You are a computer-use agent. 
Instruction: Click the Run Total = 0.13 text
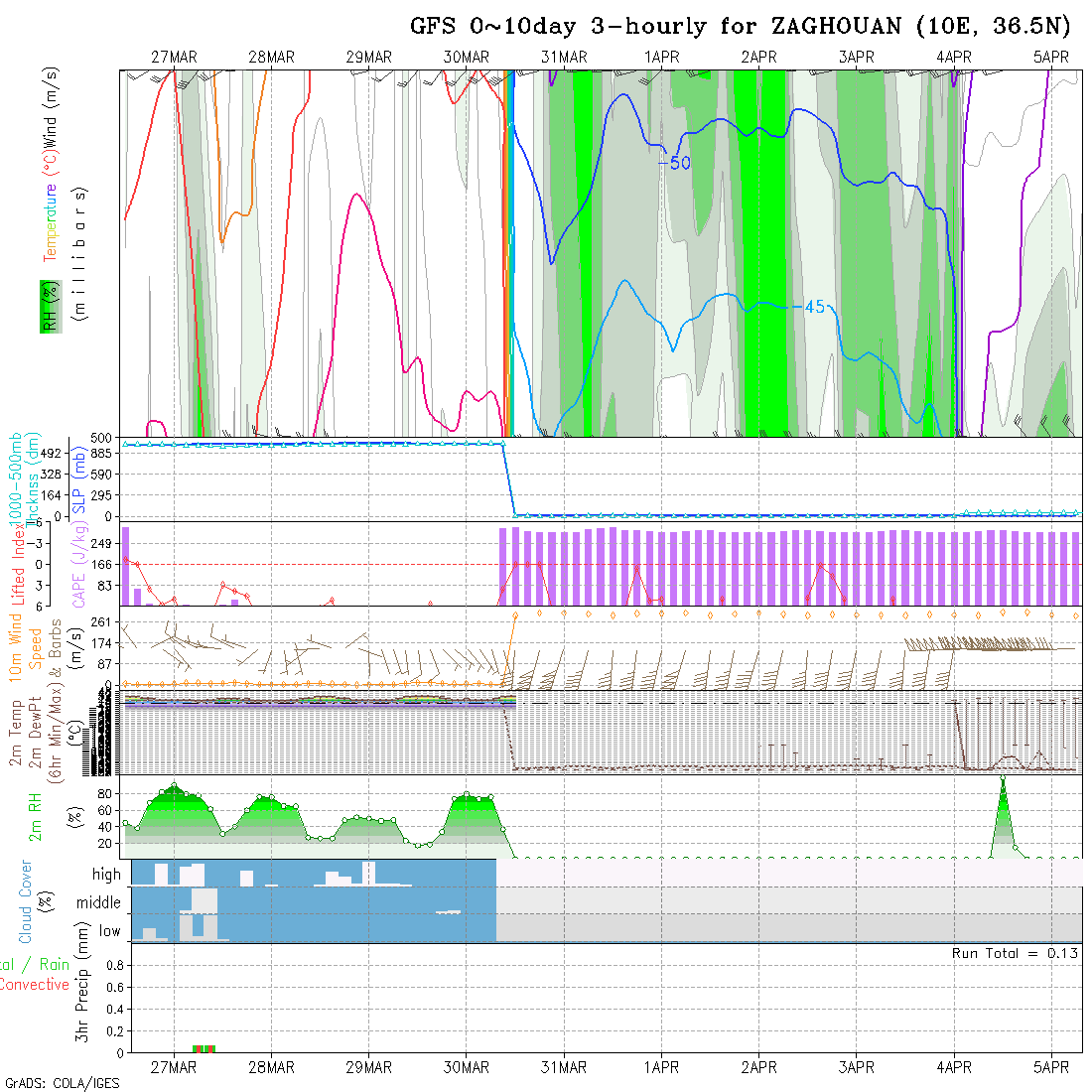pos(1015,953)
